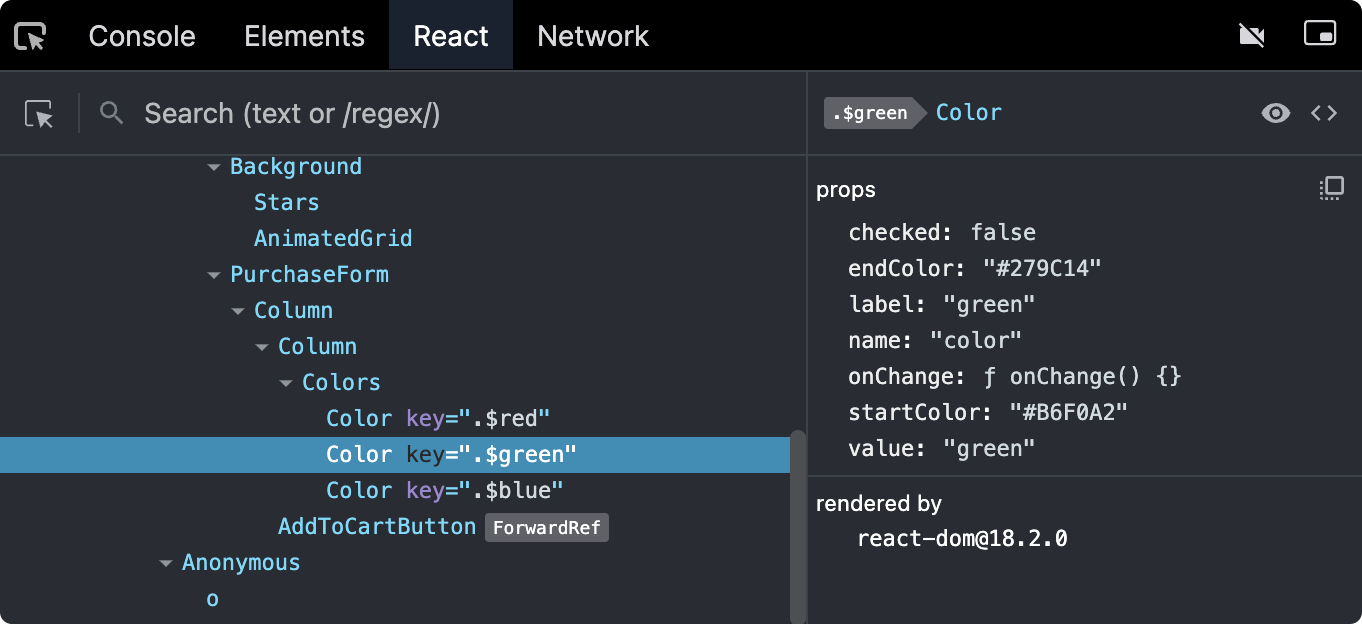
Task: Toggle the eye icon to inspect DOM element
Action: pyautogui.click(x=1275, y=113)
